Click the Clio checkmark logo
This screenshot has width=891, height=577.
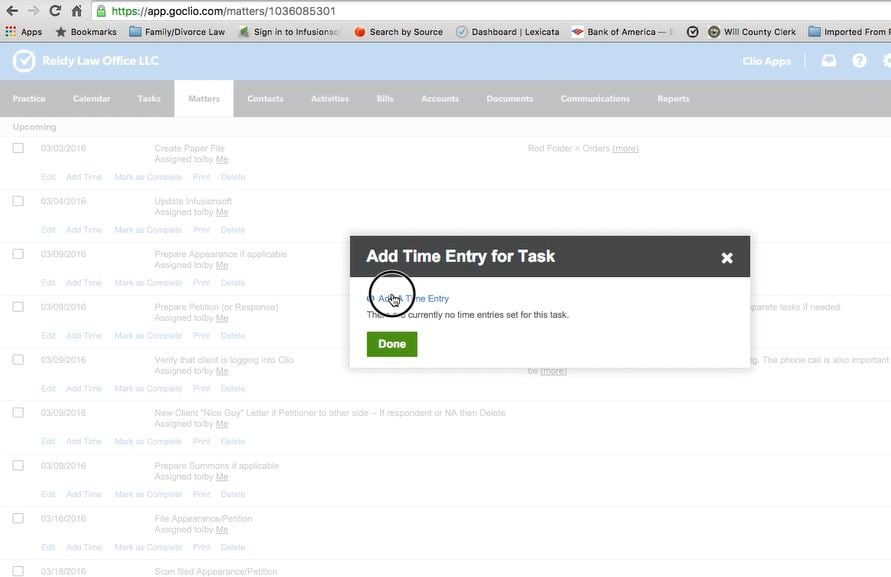pyautogui.click(x=23, y=61)
